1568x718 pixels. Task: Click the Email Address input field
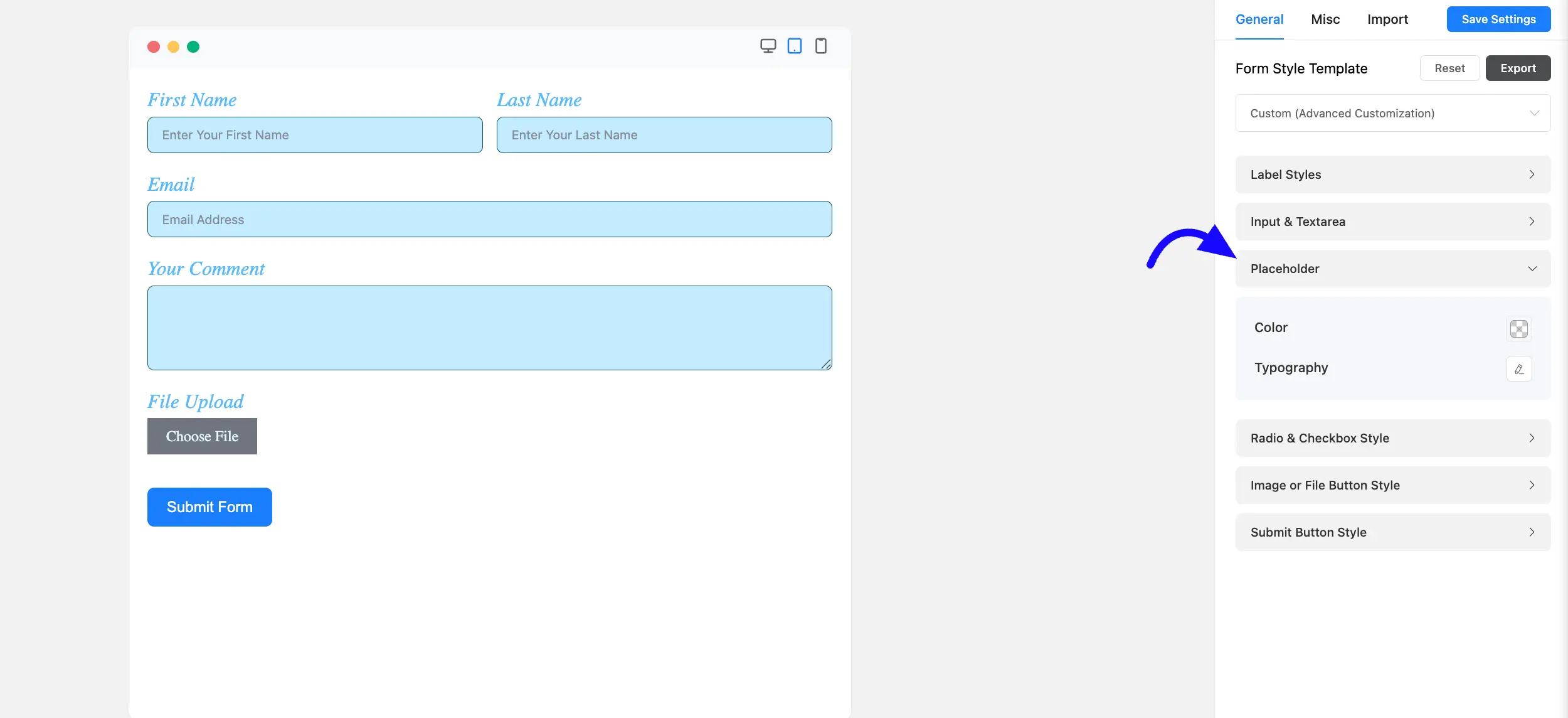pyautogui.click(x=489, y=219)
